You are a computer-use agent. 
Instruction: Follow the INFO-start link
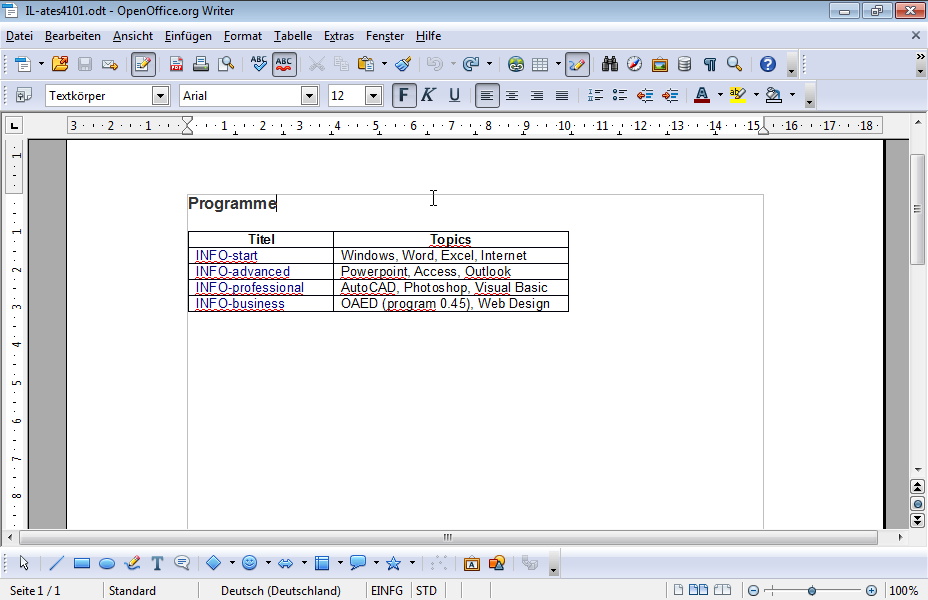(227, 256)
